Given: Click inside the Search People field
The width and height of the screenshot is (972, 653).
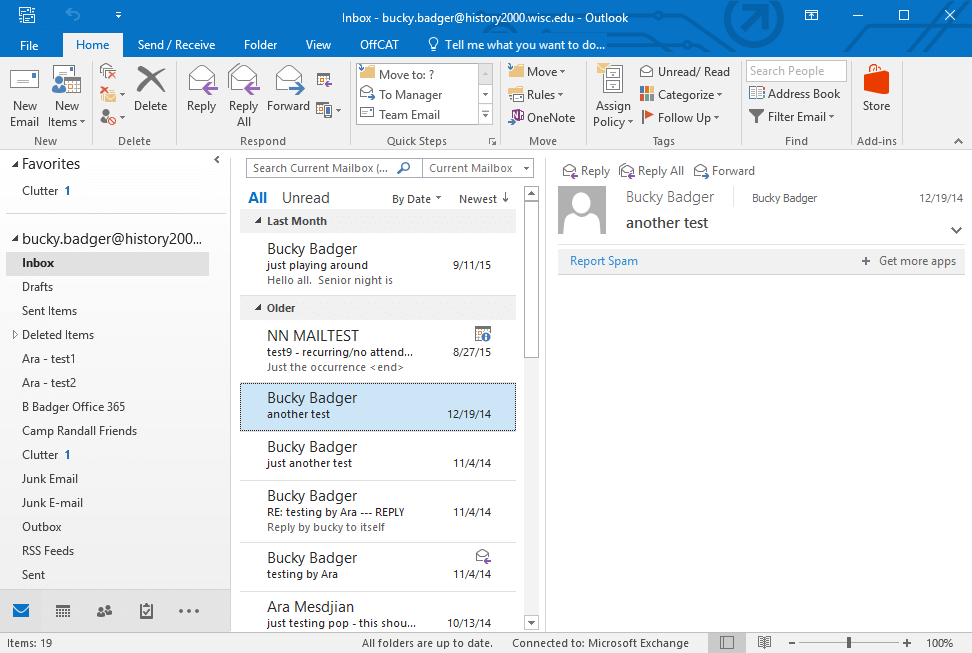Looking at the screenshot, I should tap(795, 70).
